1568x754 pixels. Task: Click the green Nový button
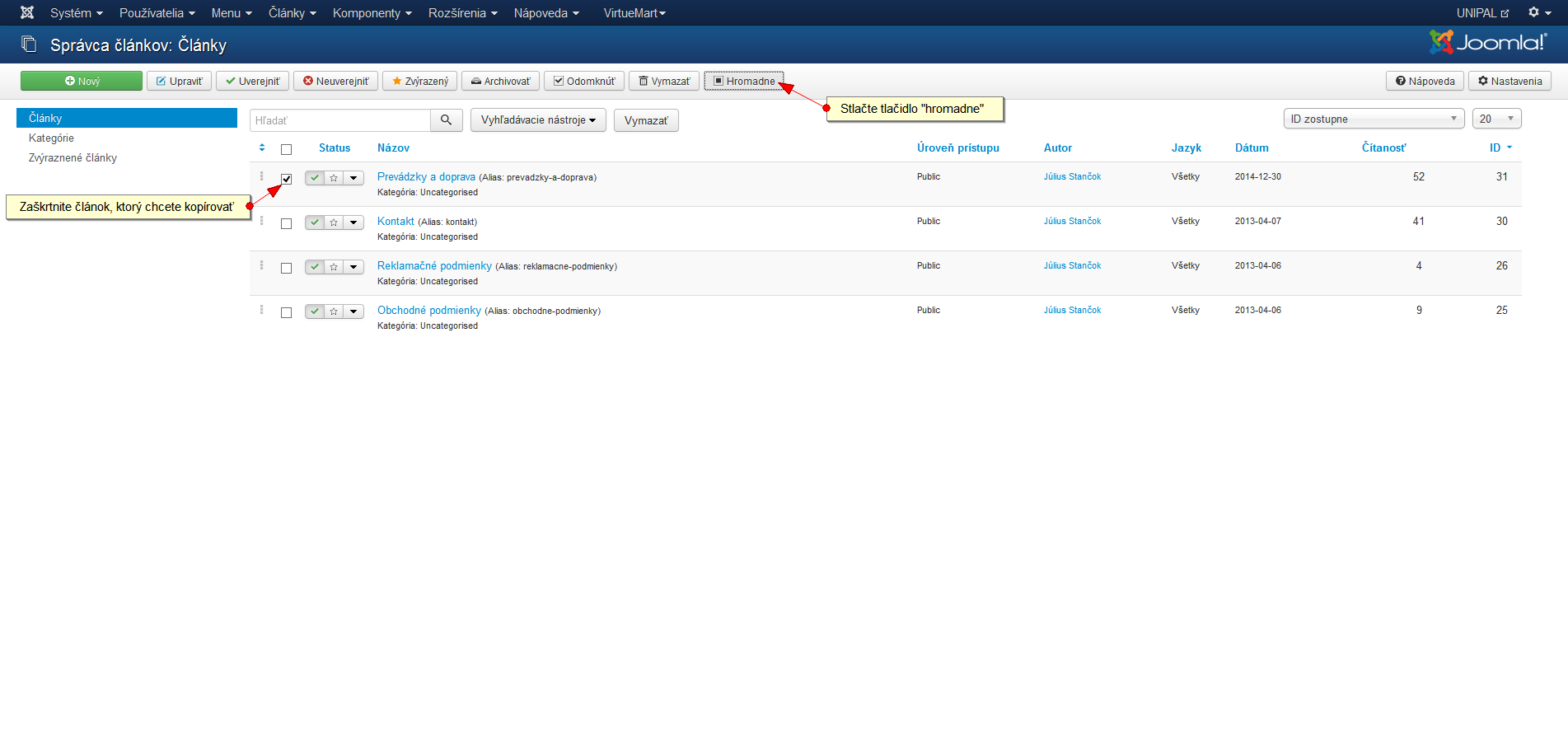click(x=82, y=81)
